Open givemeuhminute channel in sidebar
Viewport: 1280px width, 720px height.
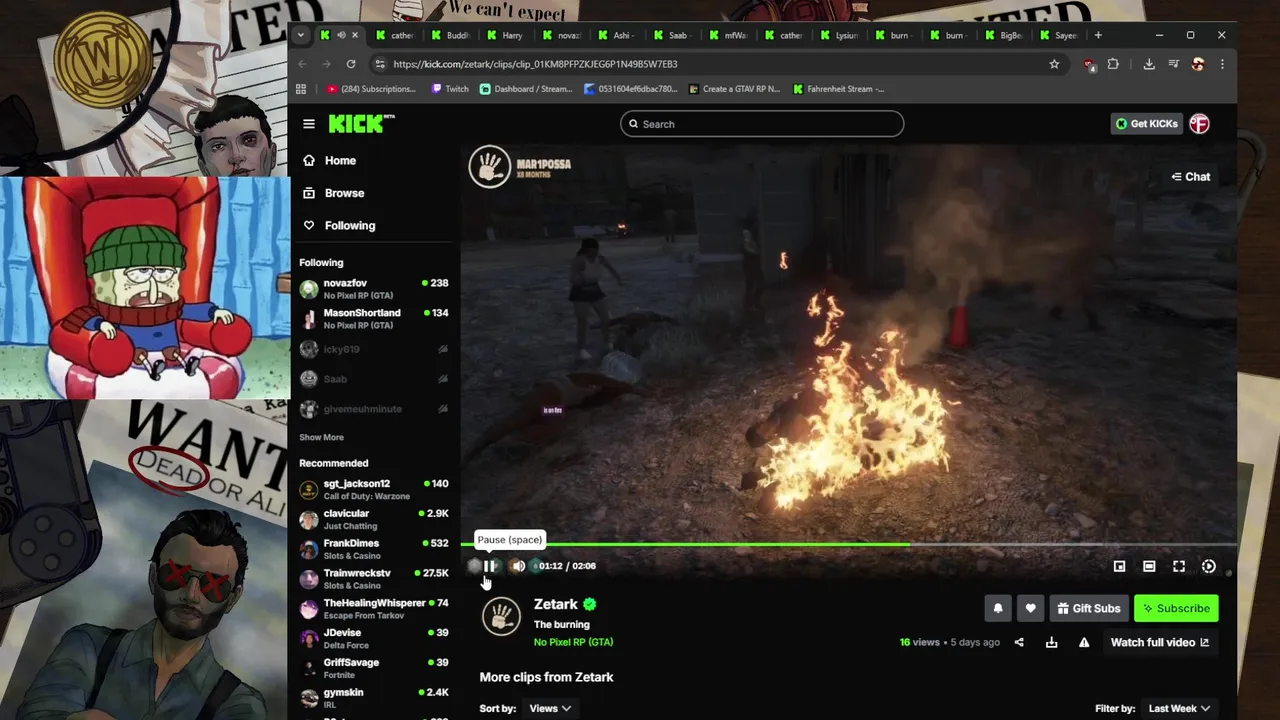click(374, 409)
